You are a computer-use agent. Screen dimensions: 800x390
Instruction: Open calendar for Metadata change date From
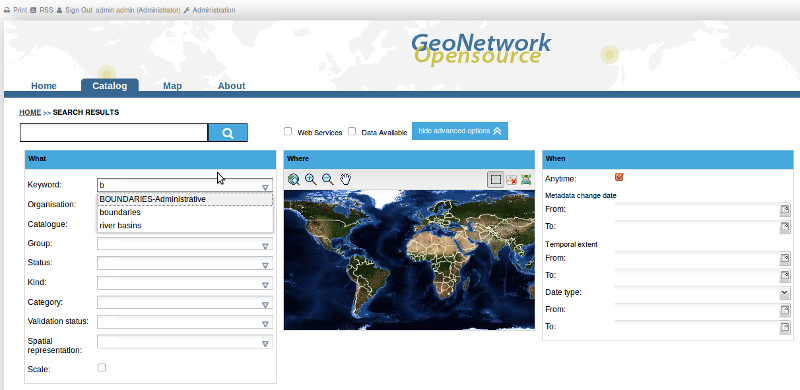click(x=785, y=210)
